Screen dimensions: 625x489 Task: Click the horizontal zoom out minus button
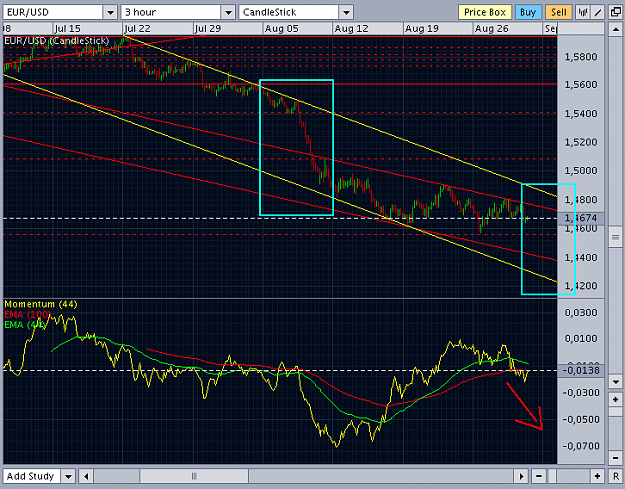(x=539, y=476)
